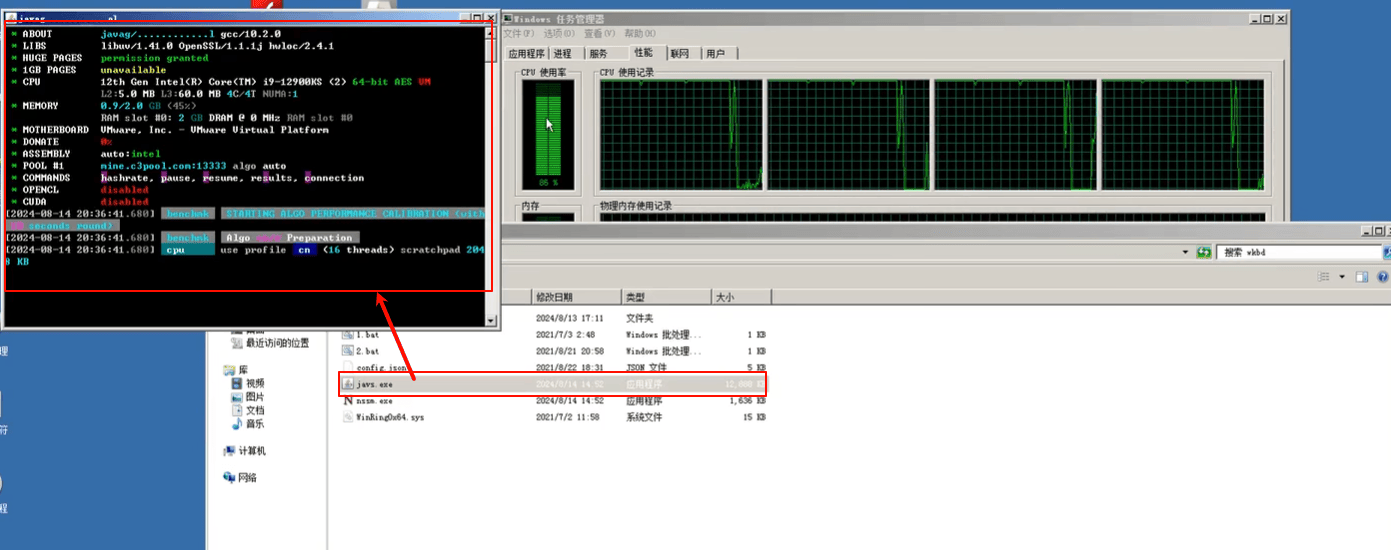The height and width of the screenshot is (550, 1391).
Task: Click console scrollbar up arrow
Action: pyautogui.click(x=490, y=33)
